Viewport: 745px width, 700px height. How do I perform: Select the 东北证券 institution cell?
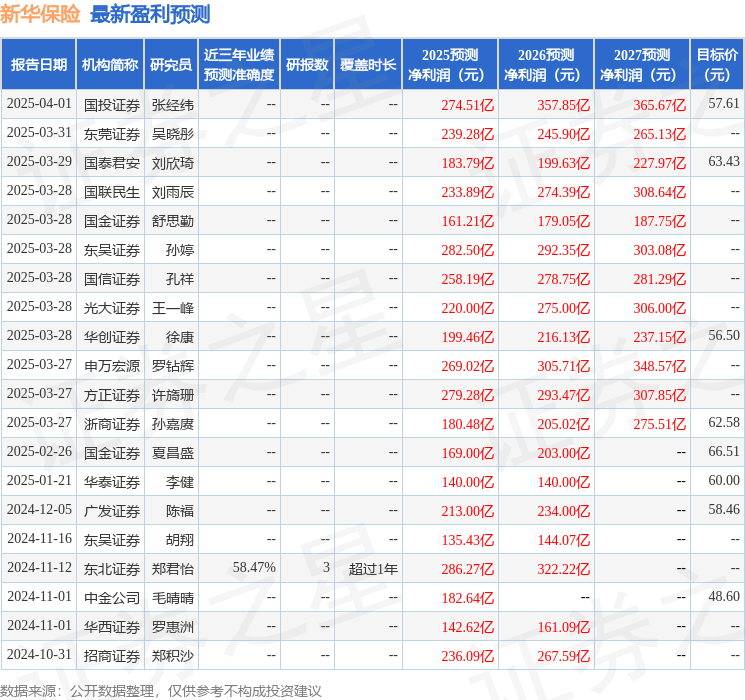click(x=112, y=569)
